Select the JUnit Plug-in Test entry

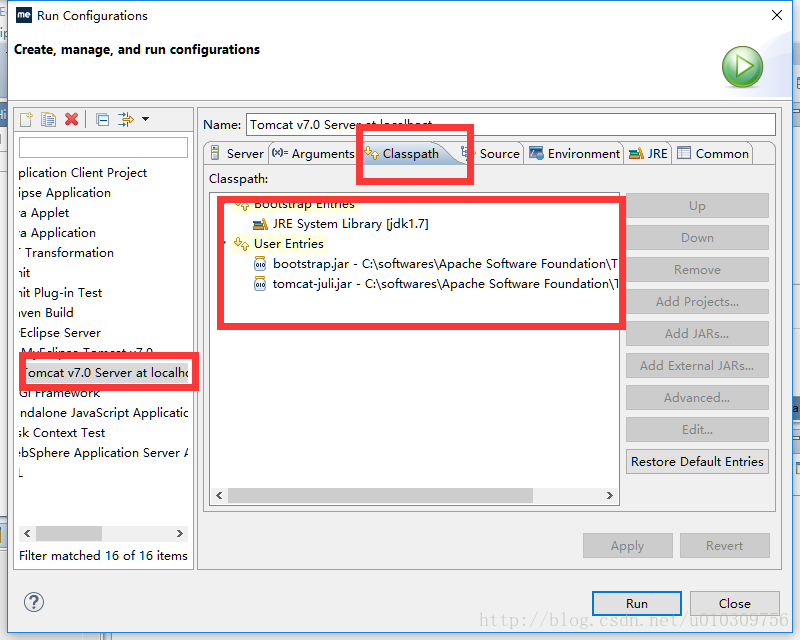point(61,292)
